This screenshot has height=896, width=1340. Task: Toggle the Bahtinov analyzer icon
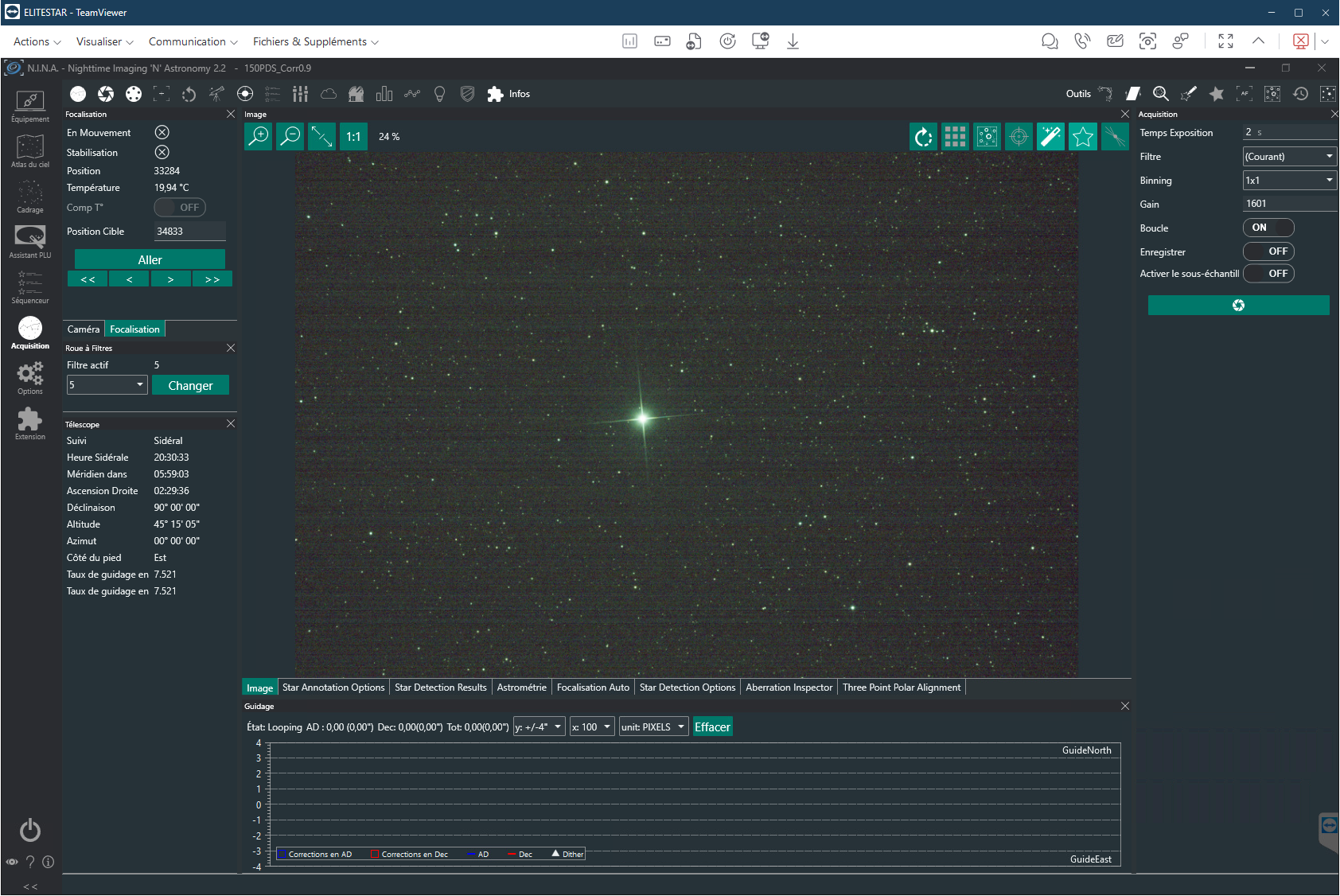point(1115,137)
